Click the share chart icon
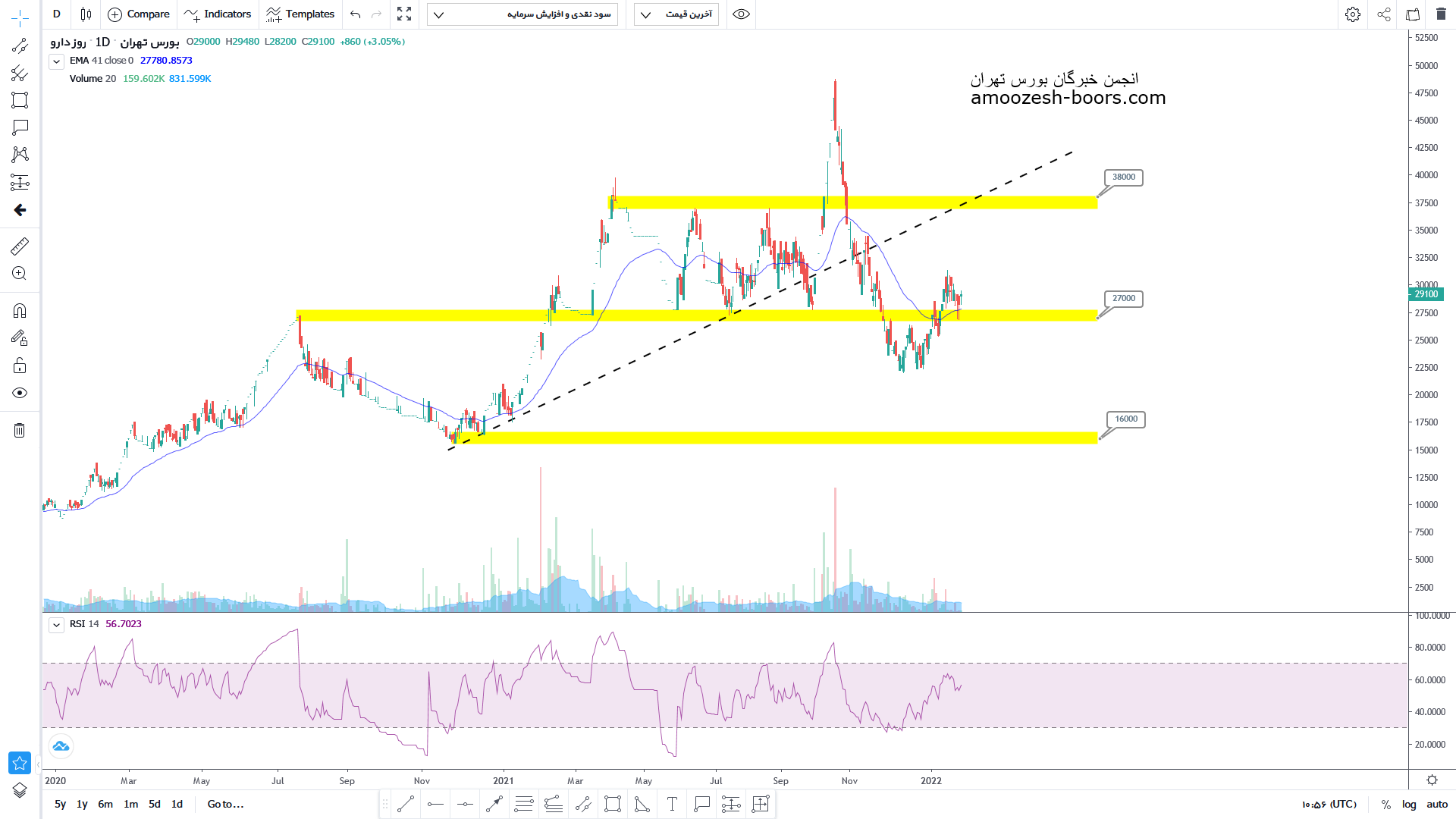 point(1384,14)
